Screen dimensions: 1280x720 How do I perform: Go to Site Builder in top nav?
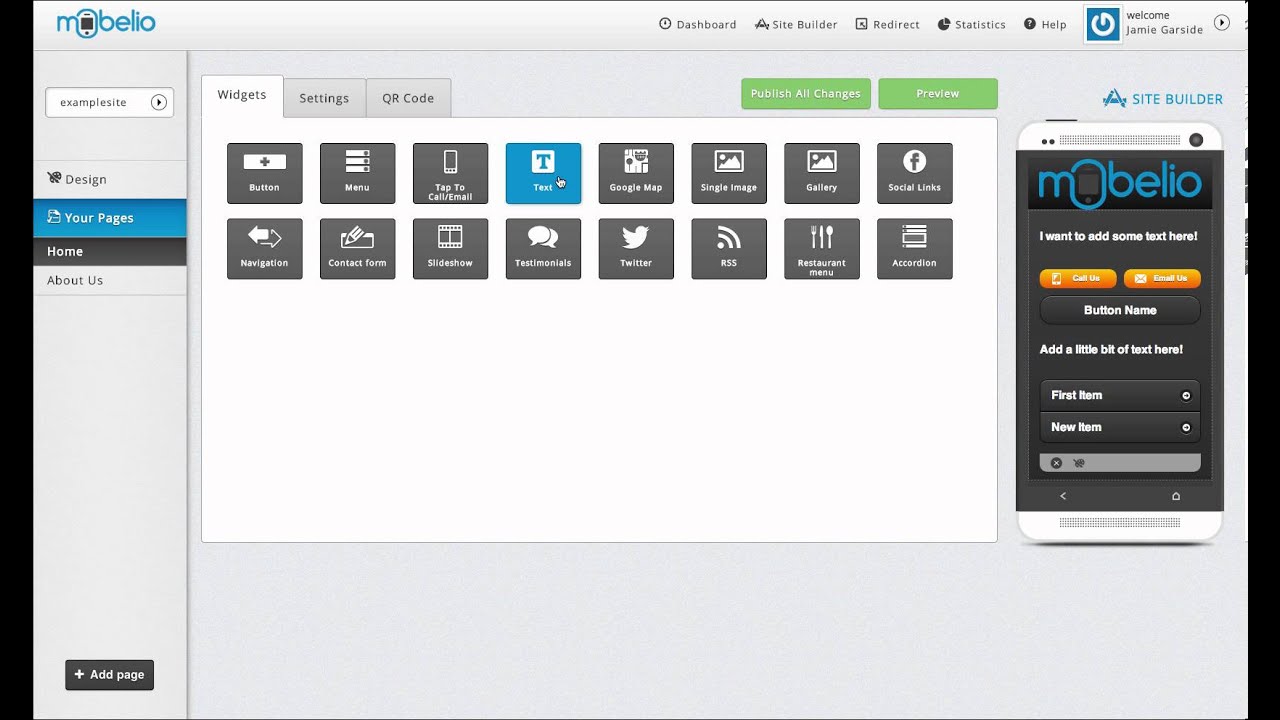(796, 24)
